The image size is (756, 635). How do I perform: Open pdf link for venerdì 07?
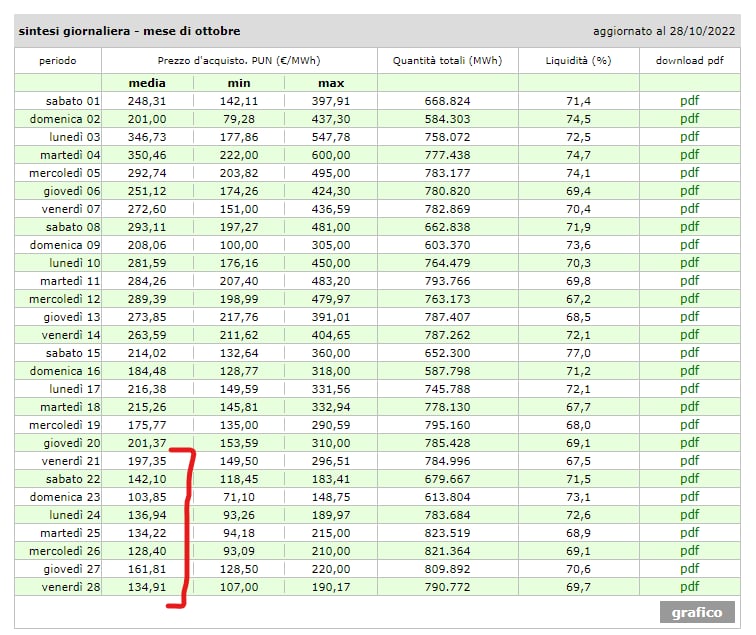[689, 209]
